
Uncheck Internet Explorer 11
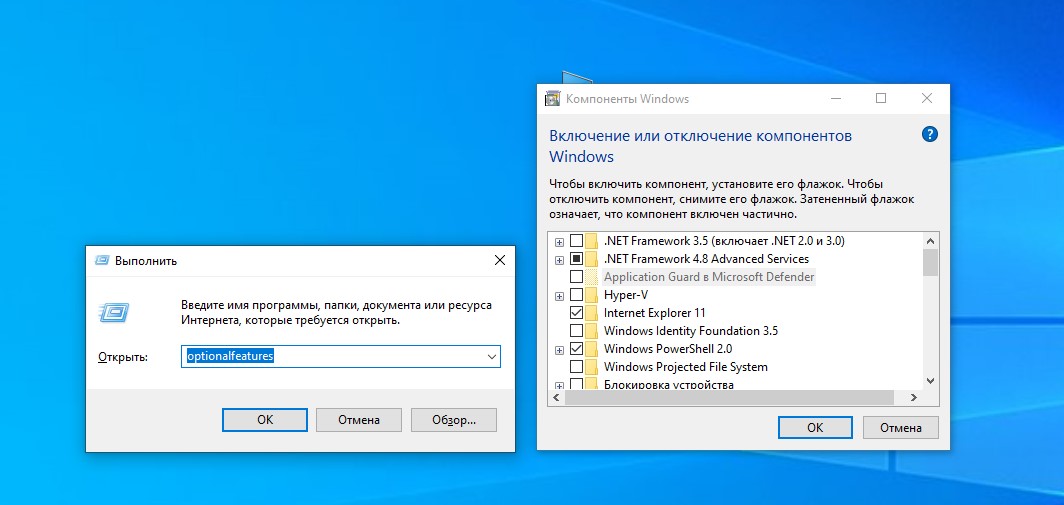click(576, 313)
